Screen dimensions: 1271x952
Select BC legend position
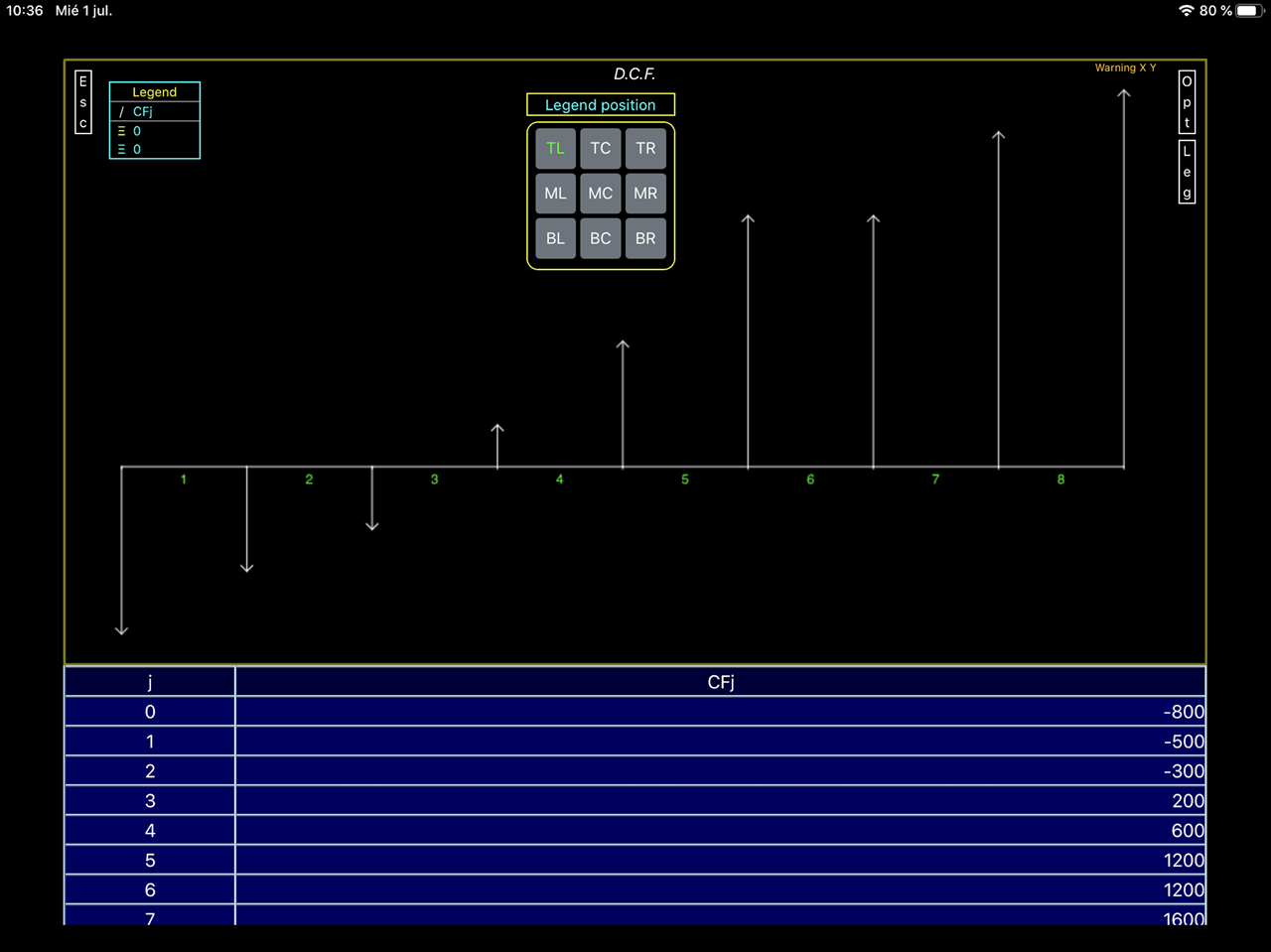[x=601, y=238]
